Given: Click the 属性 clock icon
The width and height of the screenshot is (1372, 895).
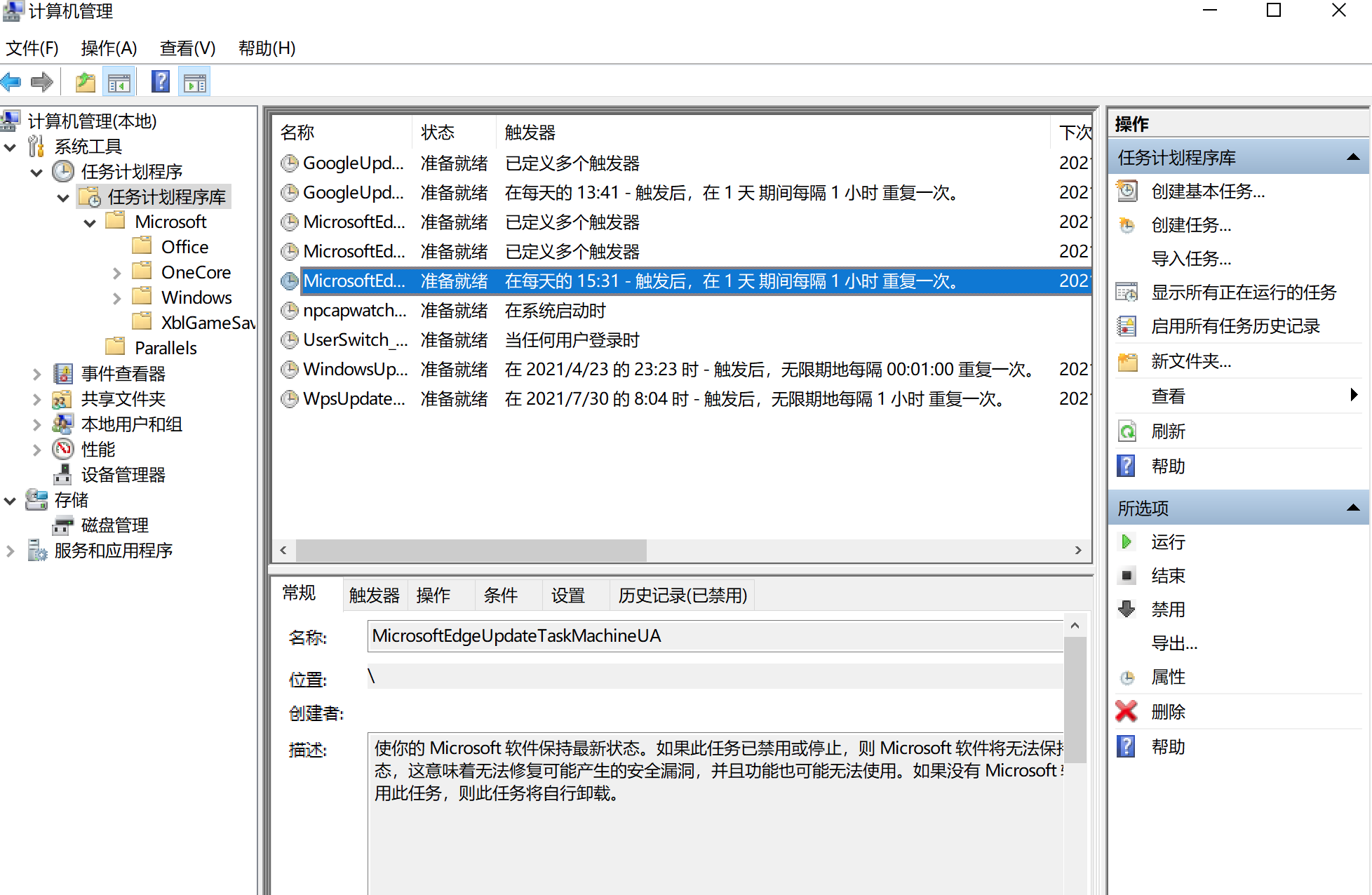Looking at the screenshot, I should pyautogui.click(x=1127, y=678).
